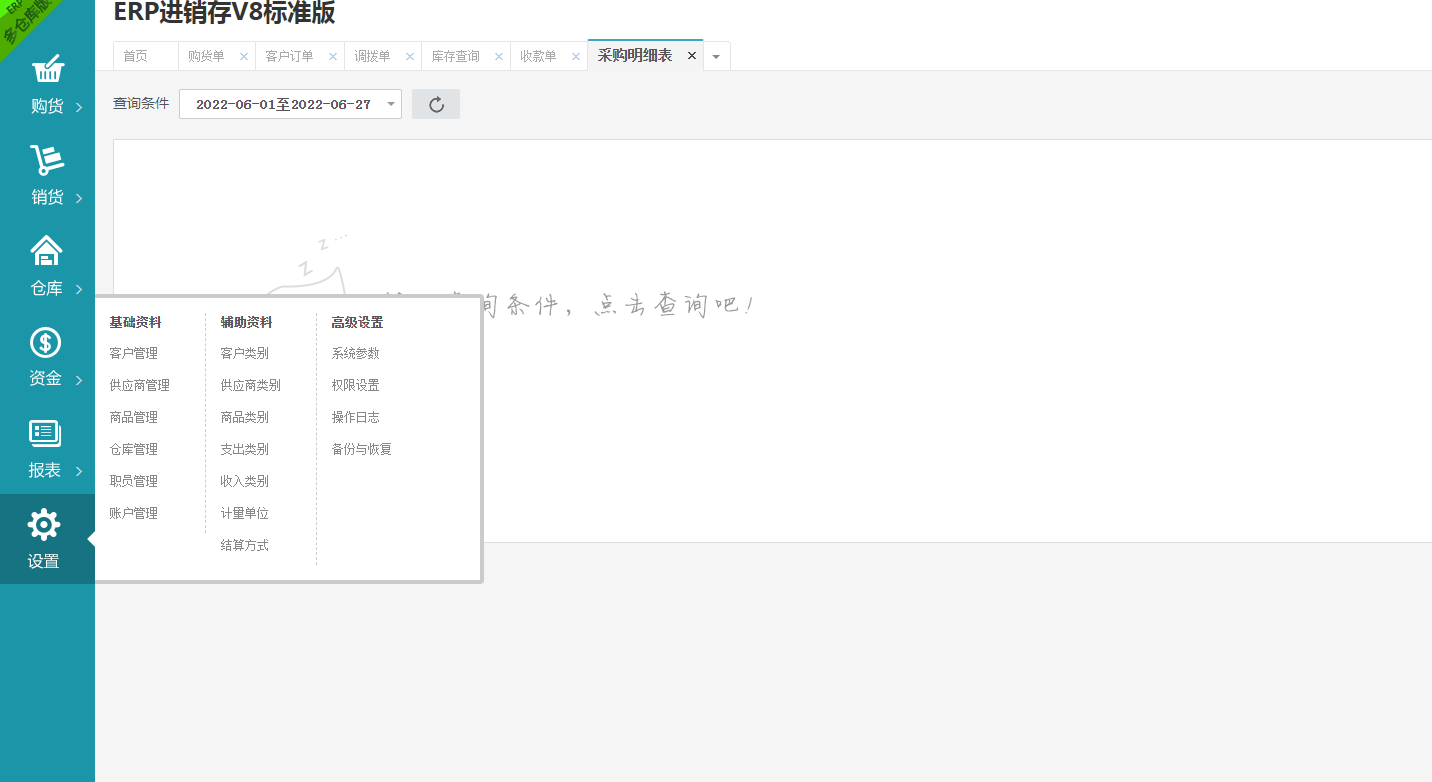Open the tab list dropdown arrow
Image resolution: width=1432 pixels, height=782 pixels.
click(x=716, y=57)
